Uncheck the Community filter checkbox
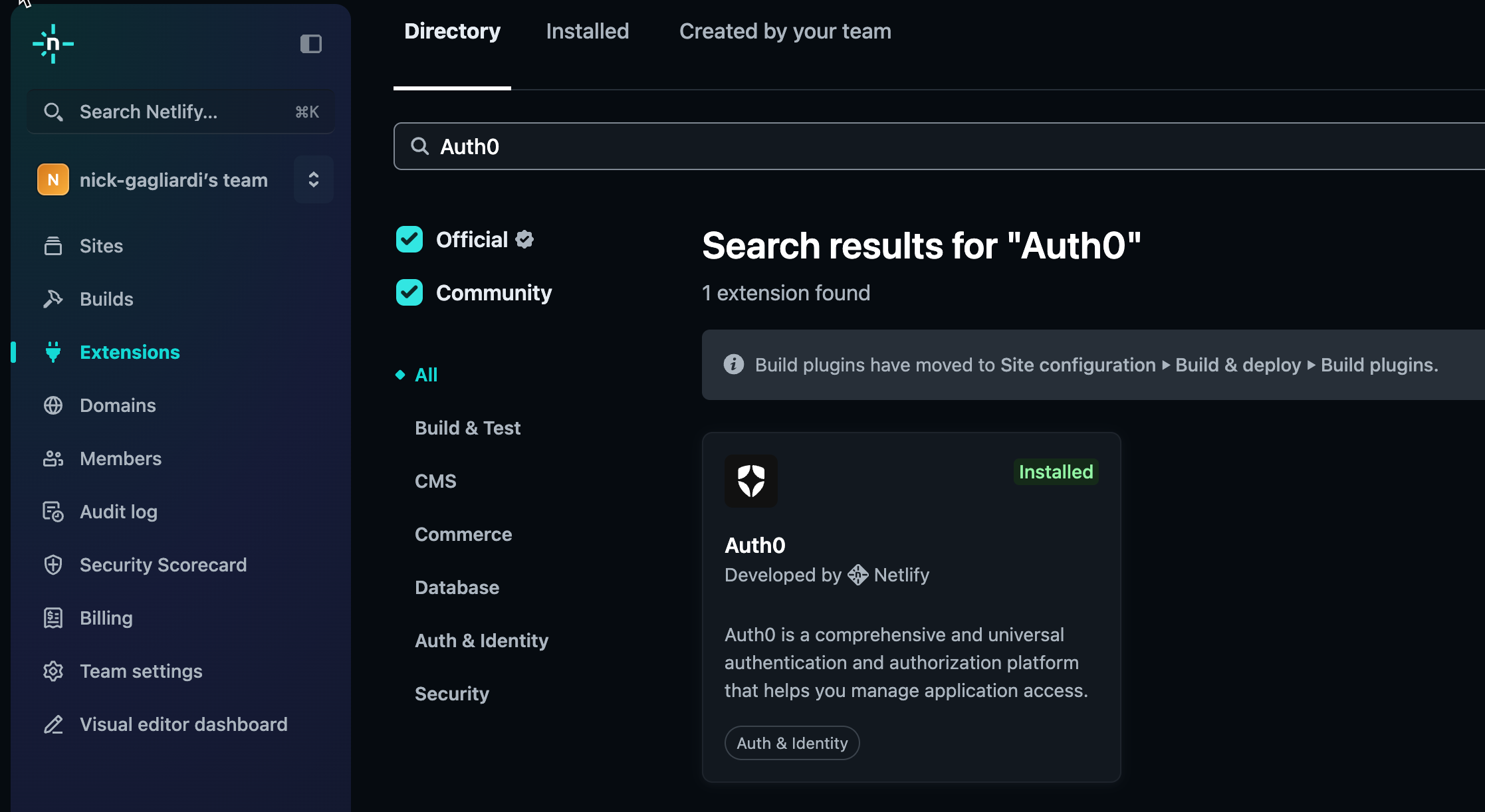The image size is (1485, 812). (409, 292)
